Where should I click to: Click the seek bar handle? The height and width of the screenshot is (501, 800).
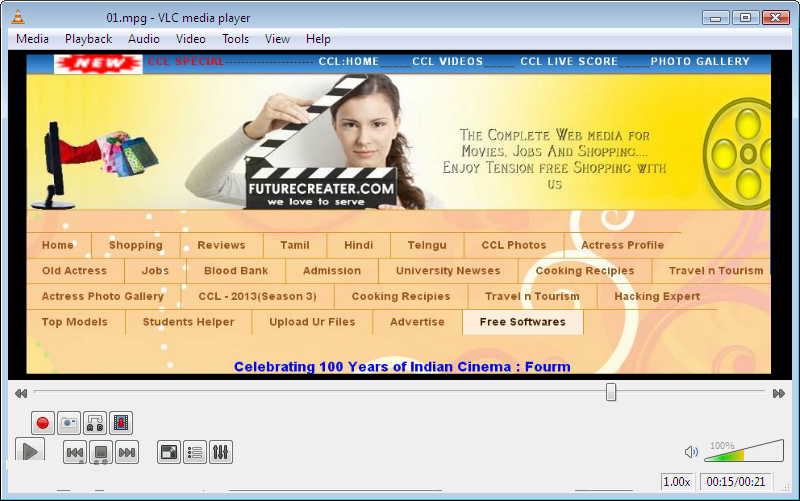[x=611, y=392]
